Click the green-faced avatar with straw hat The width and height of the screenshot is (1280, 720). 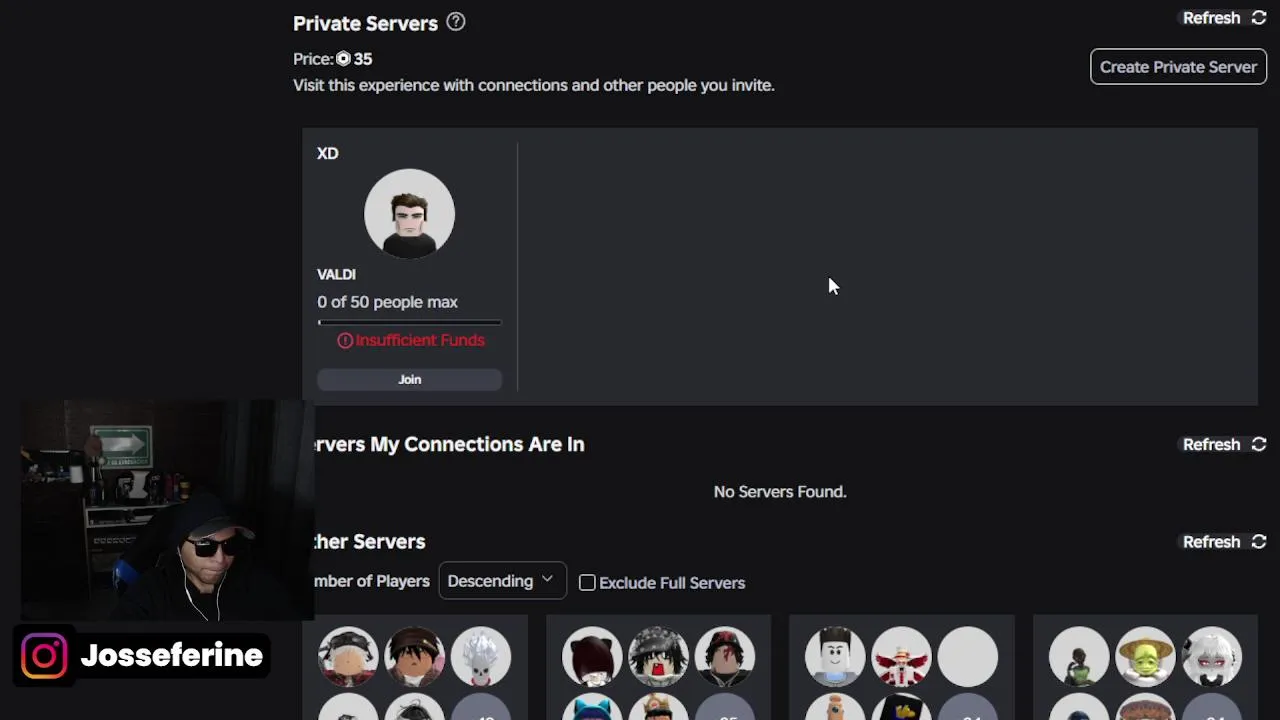1145,656
